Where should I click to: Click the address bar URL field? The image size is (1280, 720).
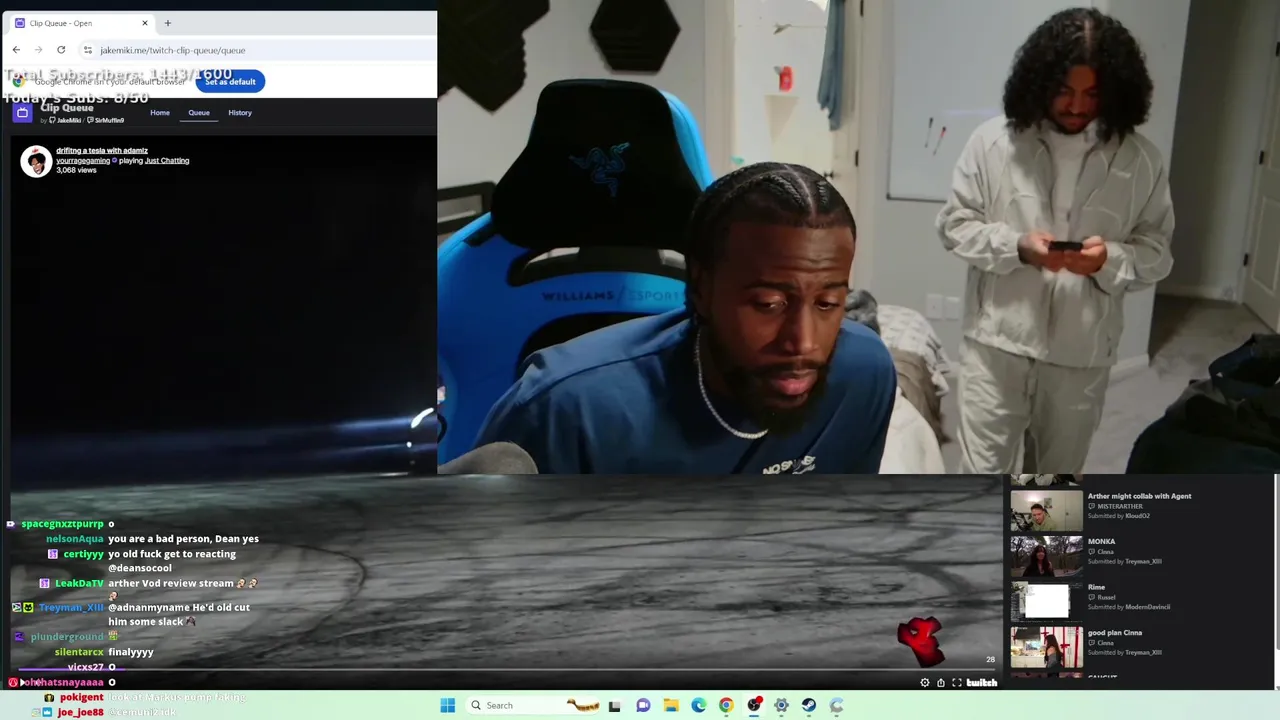(260, 50)
